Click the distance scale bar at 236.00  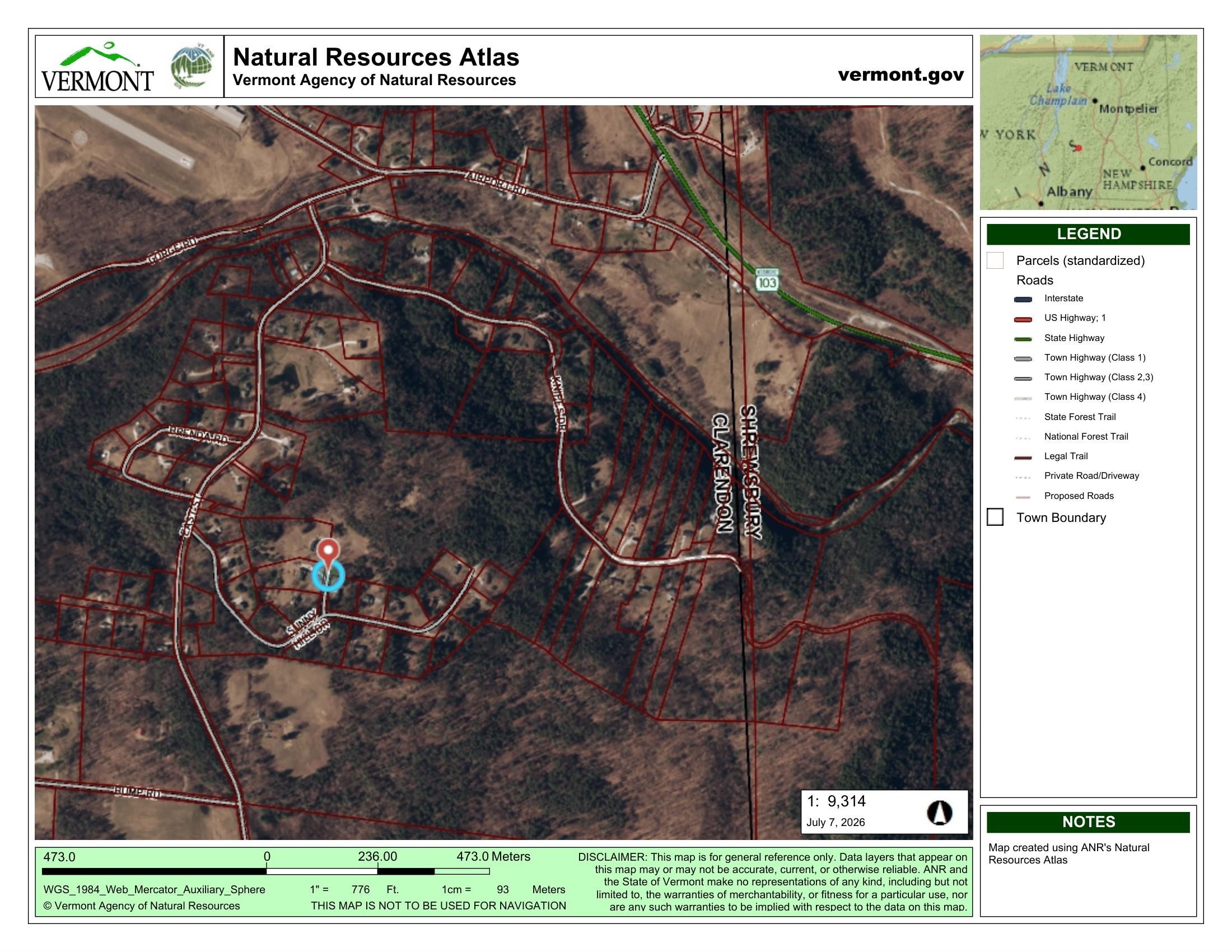[x=378, y=871]
